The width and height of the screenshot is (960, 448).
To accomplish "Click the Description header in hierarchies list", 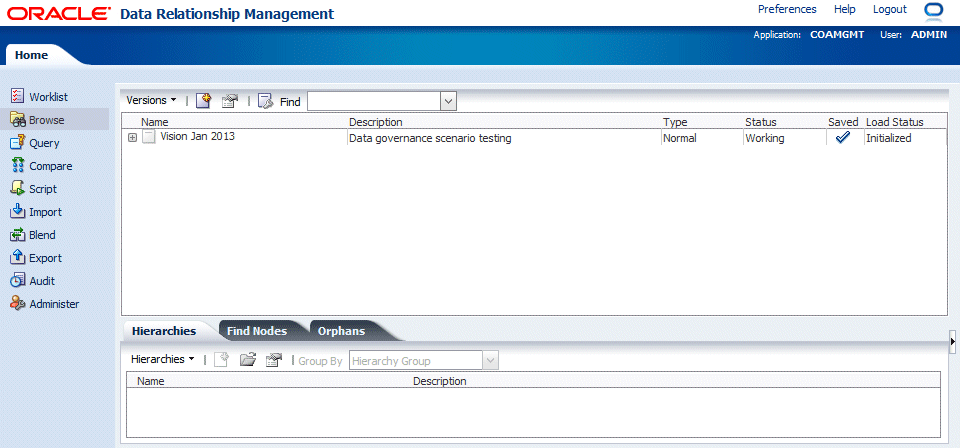I will coord(440,381).
